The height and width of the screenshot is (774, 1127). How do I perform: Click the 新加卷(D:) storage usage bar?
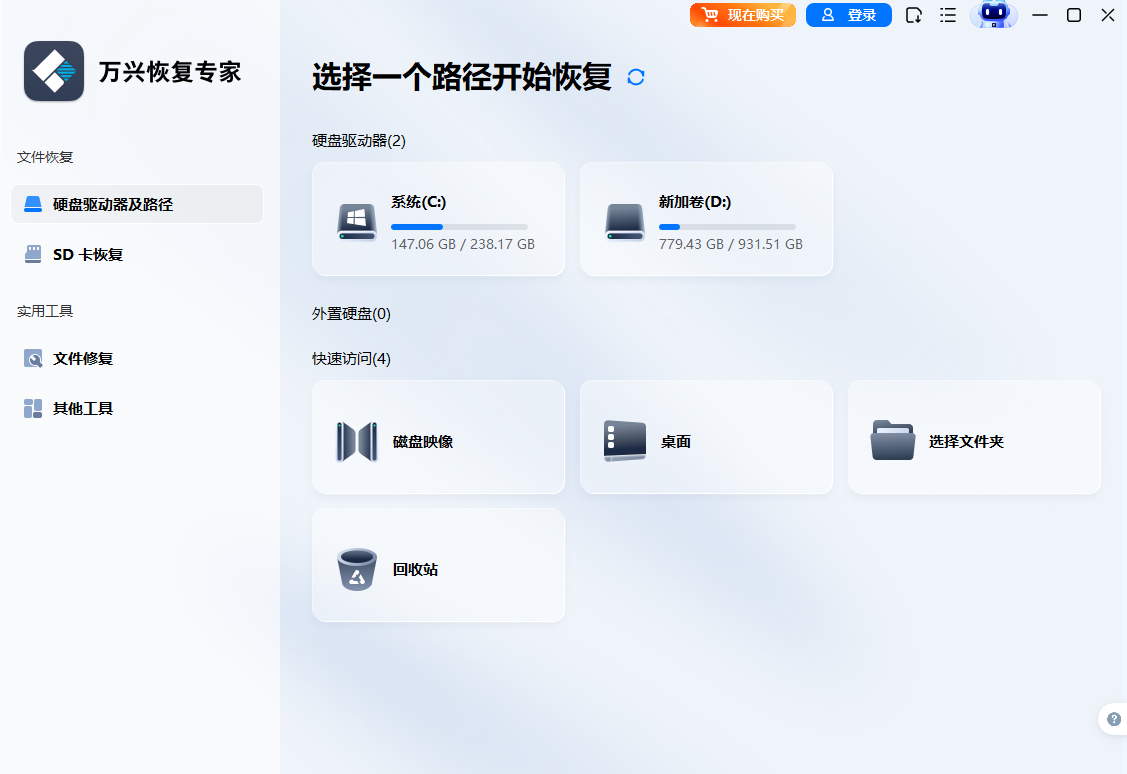coord(727,227)
